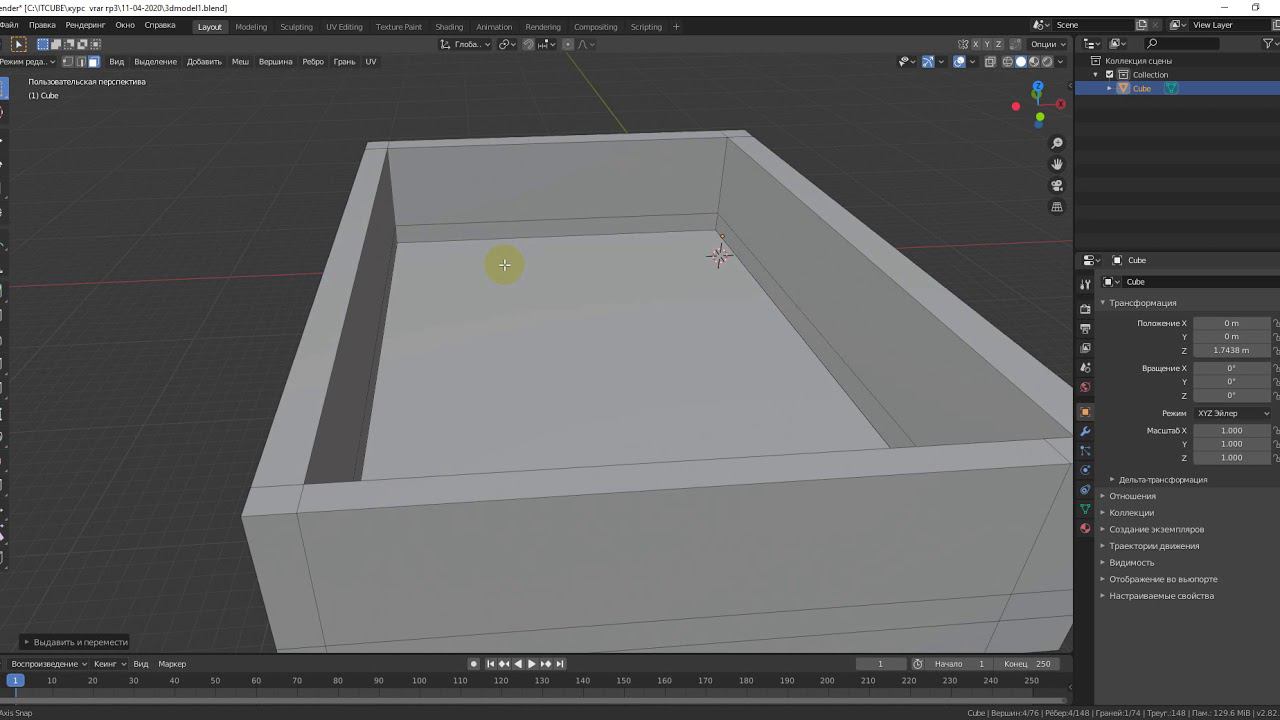Screen dimensions: 1280x720
Task: Open the Physics properties tab icon
Action: pos(1085,470)
